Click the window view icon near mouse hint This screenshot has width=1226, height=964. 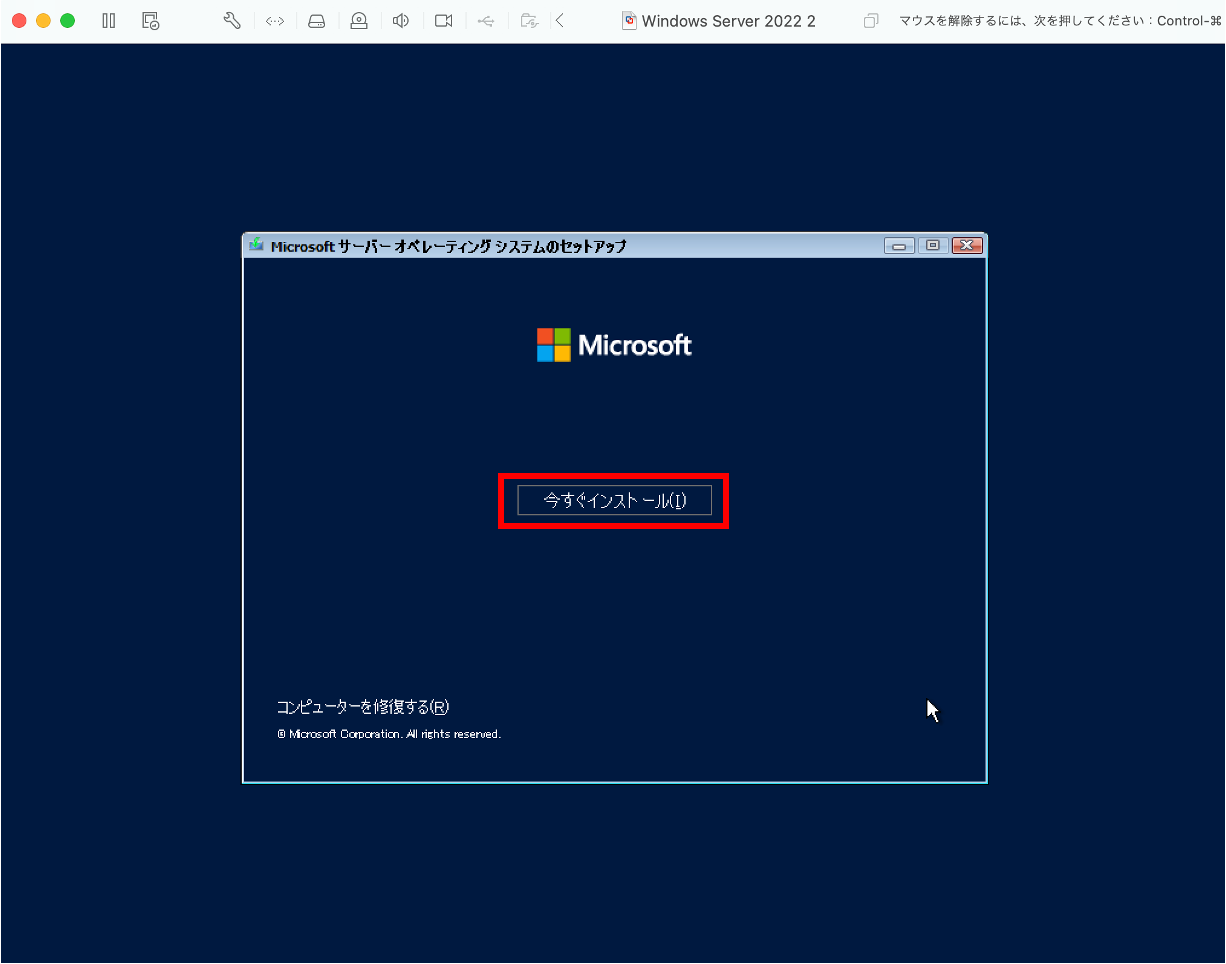click(872, 21)
